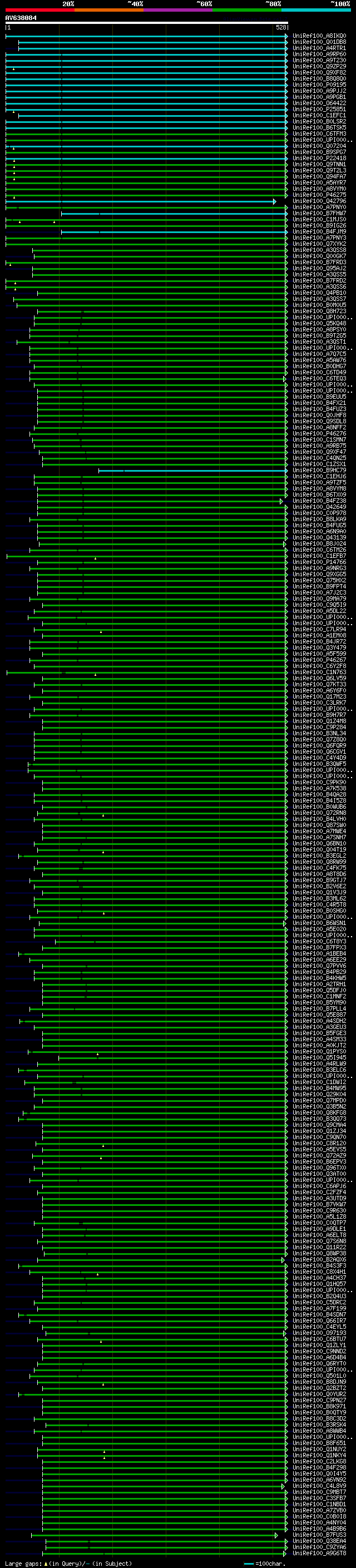Open hit UniRef100_Q01DB8

point(319,42)
